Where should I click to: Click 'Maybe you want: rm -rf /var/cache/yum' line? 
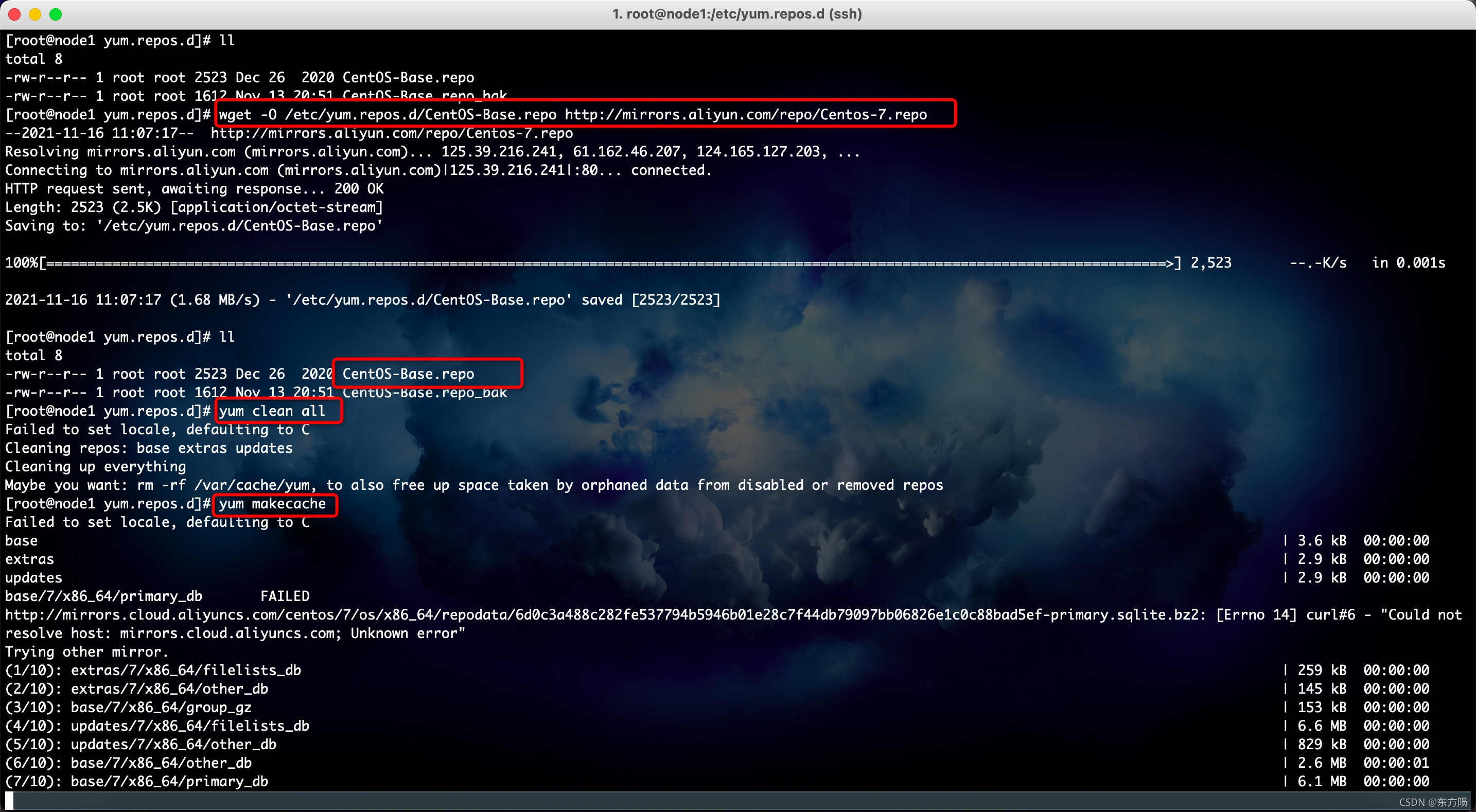pyautogui.click(x=474, y=485)
